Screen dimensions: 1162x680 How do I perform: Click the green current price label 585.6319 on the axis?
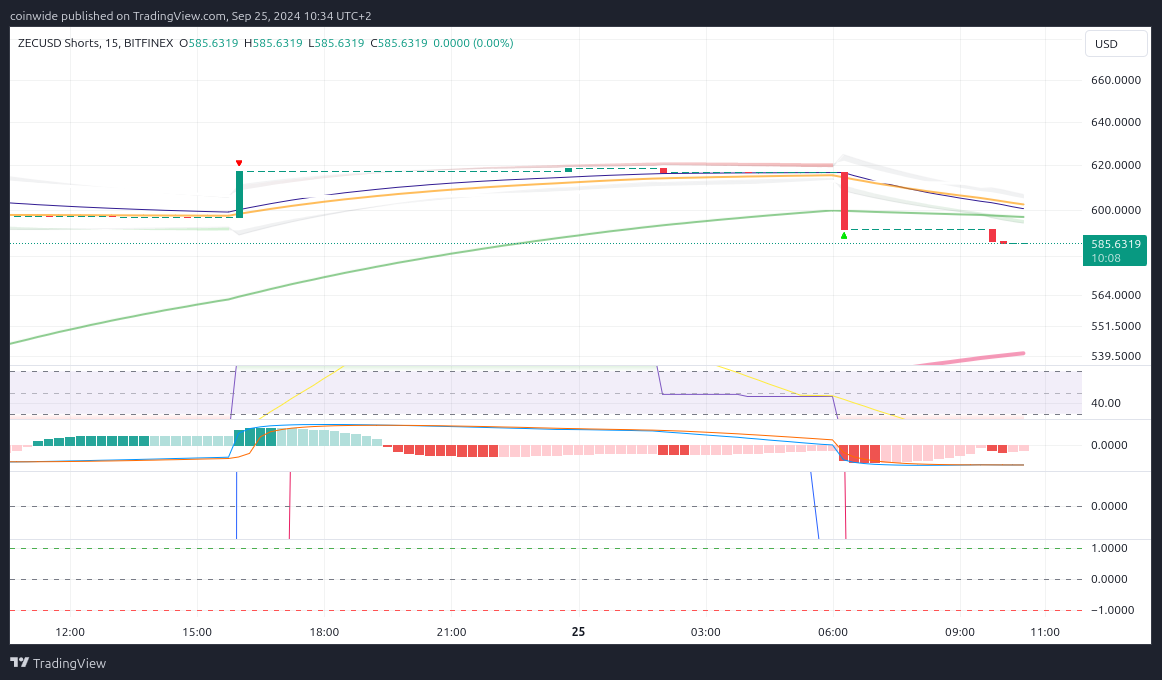point(1115,244)
